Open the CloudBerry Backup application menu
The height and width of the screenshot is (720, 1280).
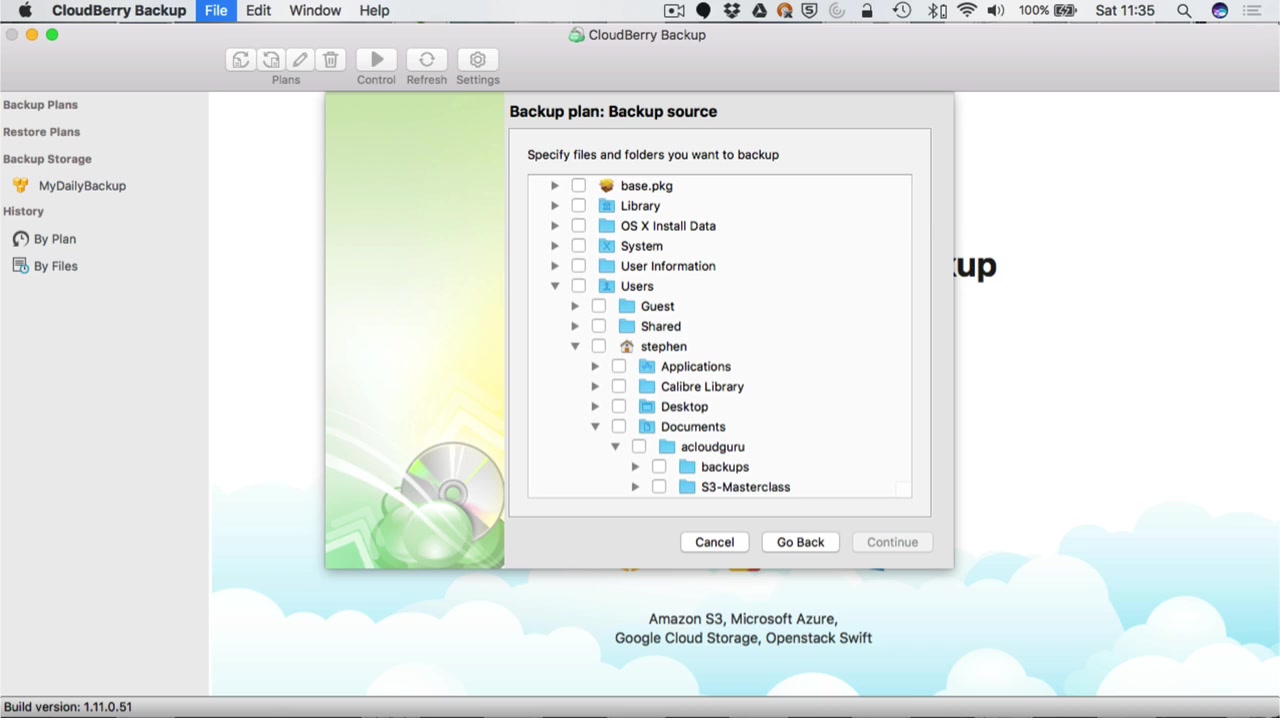pos(119,11)
